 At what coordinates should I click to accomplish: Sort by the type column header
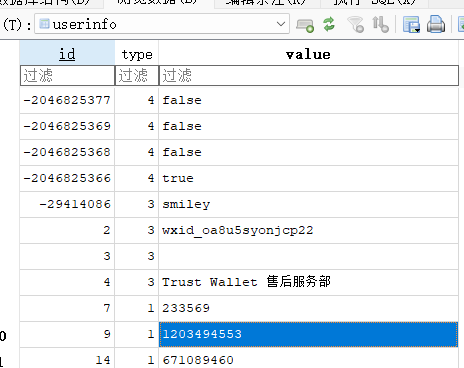[x=137, y=53]
